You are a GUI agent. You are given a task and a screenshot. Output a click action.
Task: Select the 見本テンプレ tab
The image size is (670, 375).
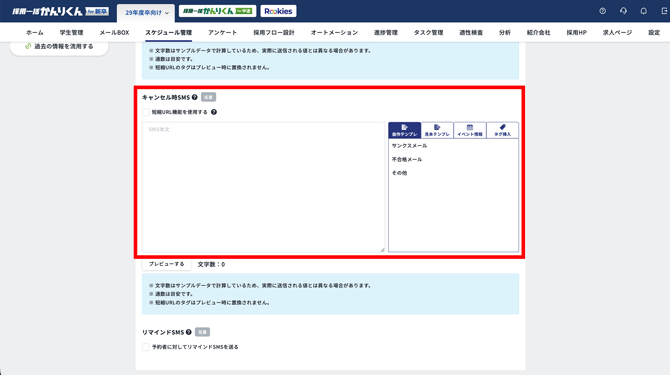[x=437, y=130]
